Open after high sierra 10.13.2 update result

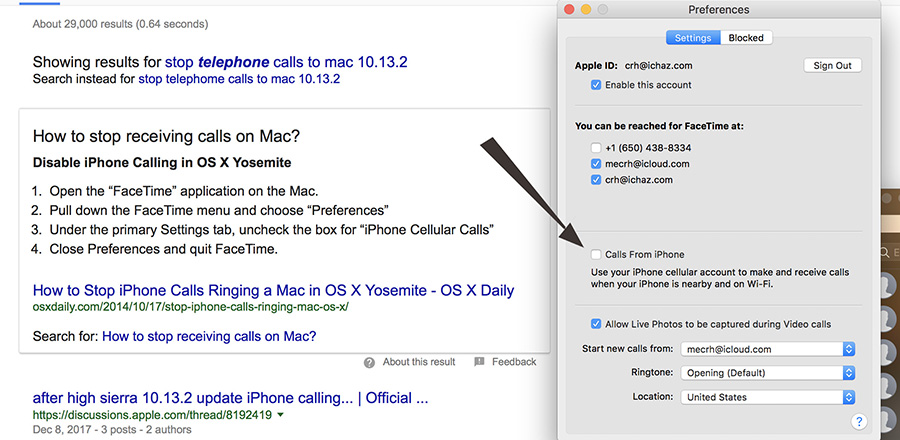point(230,398)
